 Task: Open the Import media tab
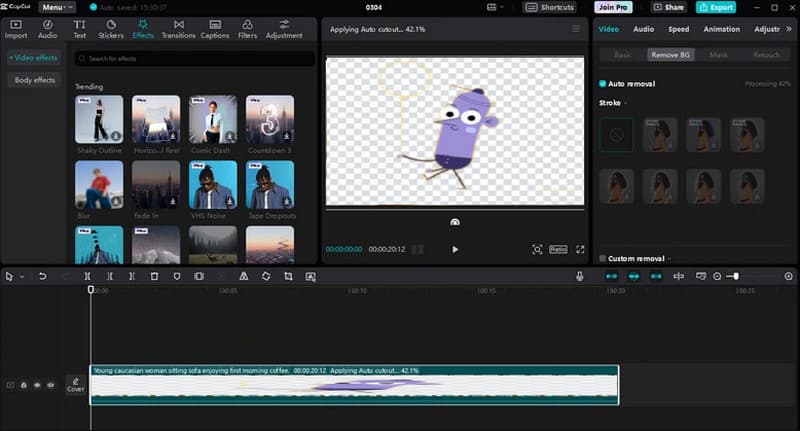(x=16, y=29)
